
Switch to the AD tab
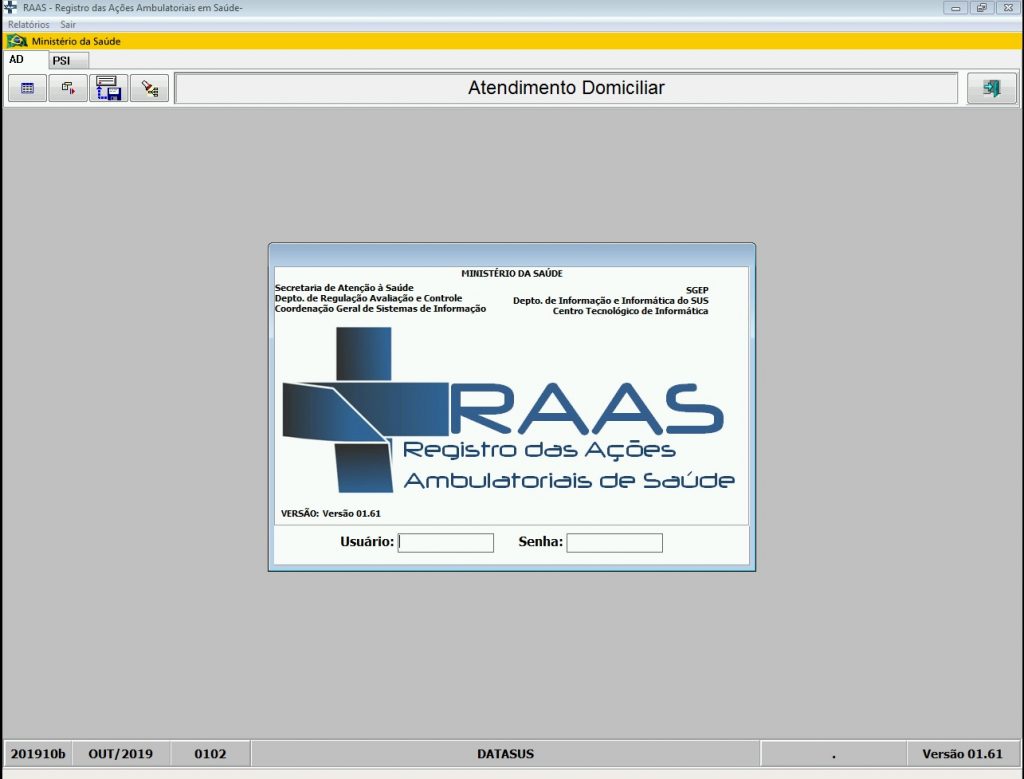25,60
